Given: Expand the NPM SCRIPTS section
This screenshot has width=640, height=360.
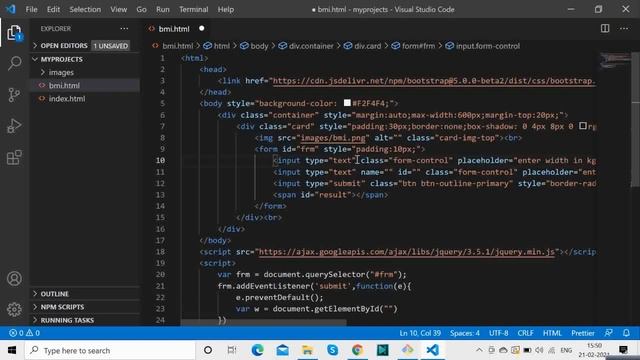Looking at the screenshot, I should [x=85, y=307].
